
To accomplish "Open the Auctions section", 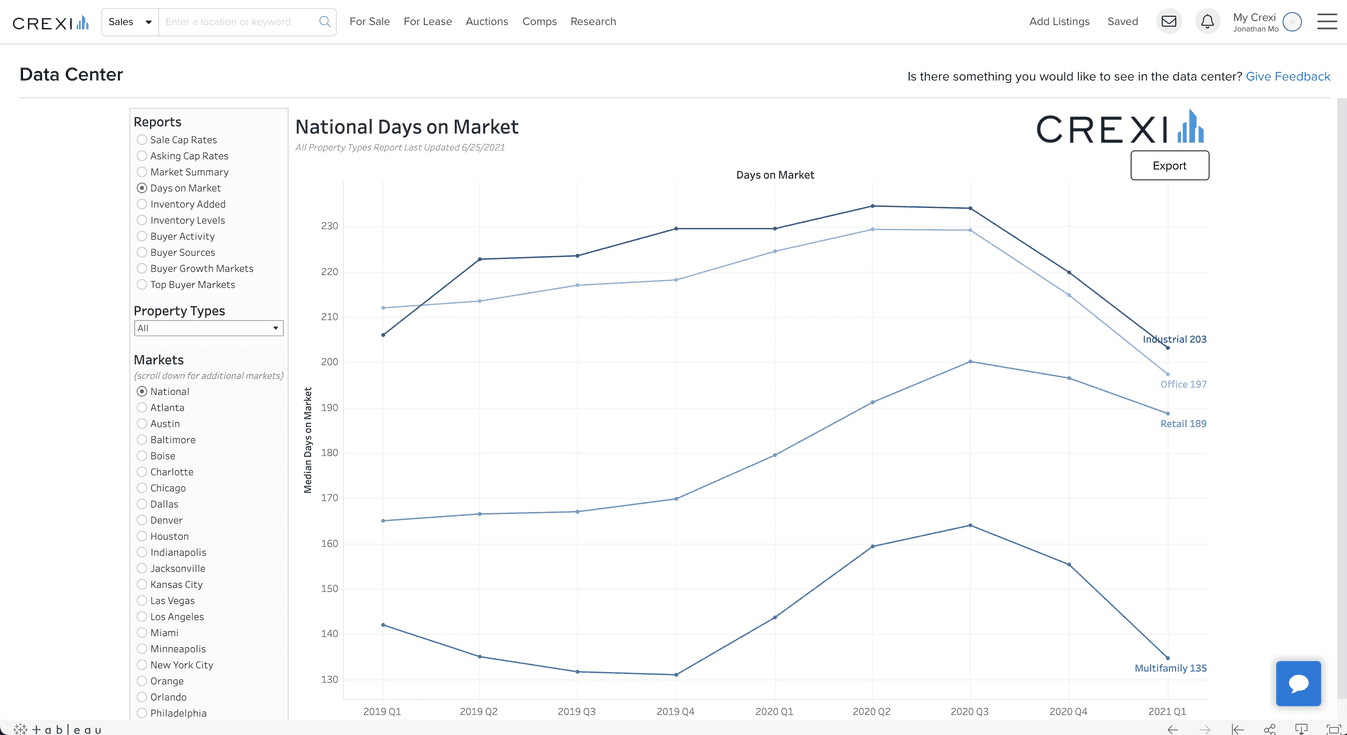I will tap(487, 20).
